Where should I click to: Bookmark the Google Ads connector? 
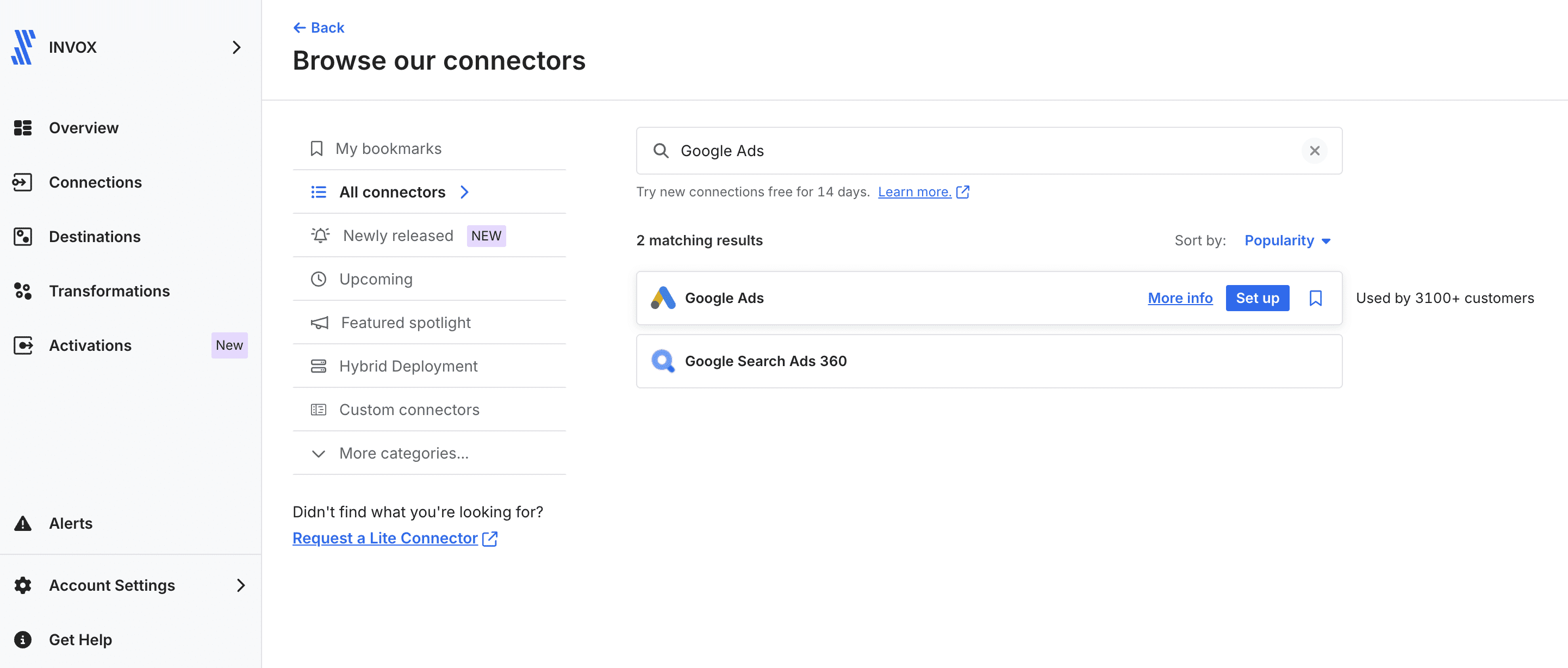click(1315, 298)
